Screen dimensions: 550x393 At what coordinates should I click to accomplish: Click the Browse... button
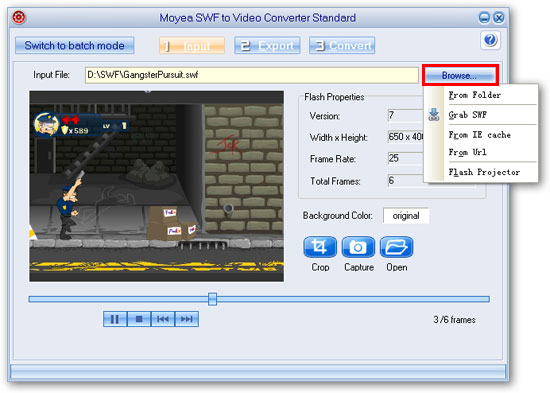tap(460, 75)
